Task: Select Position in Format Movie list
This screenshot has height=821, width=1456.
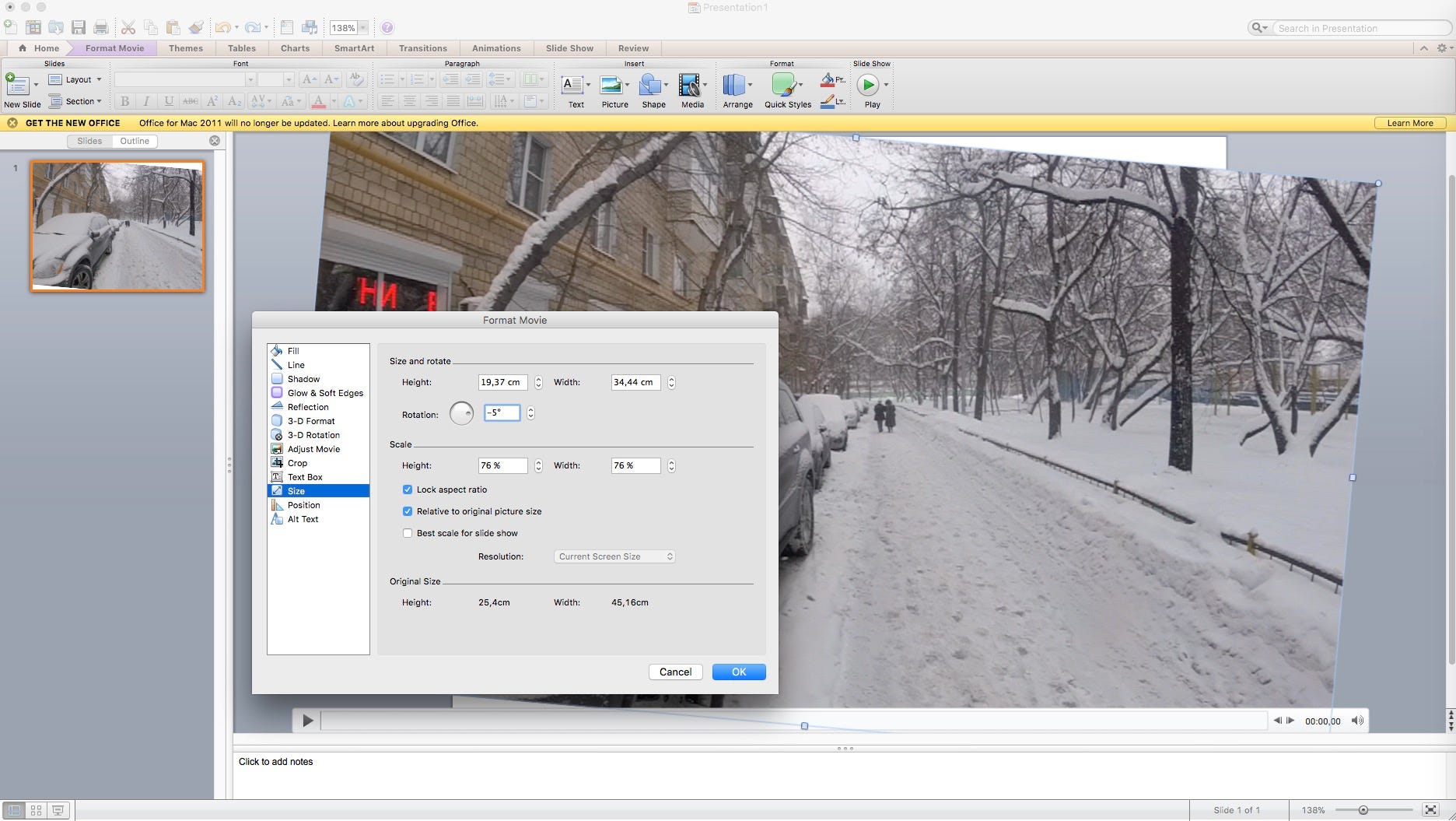Action: 318,505
